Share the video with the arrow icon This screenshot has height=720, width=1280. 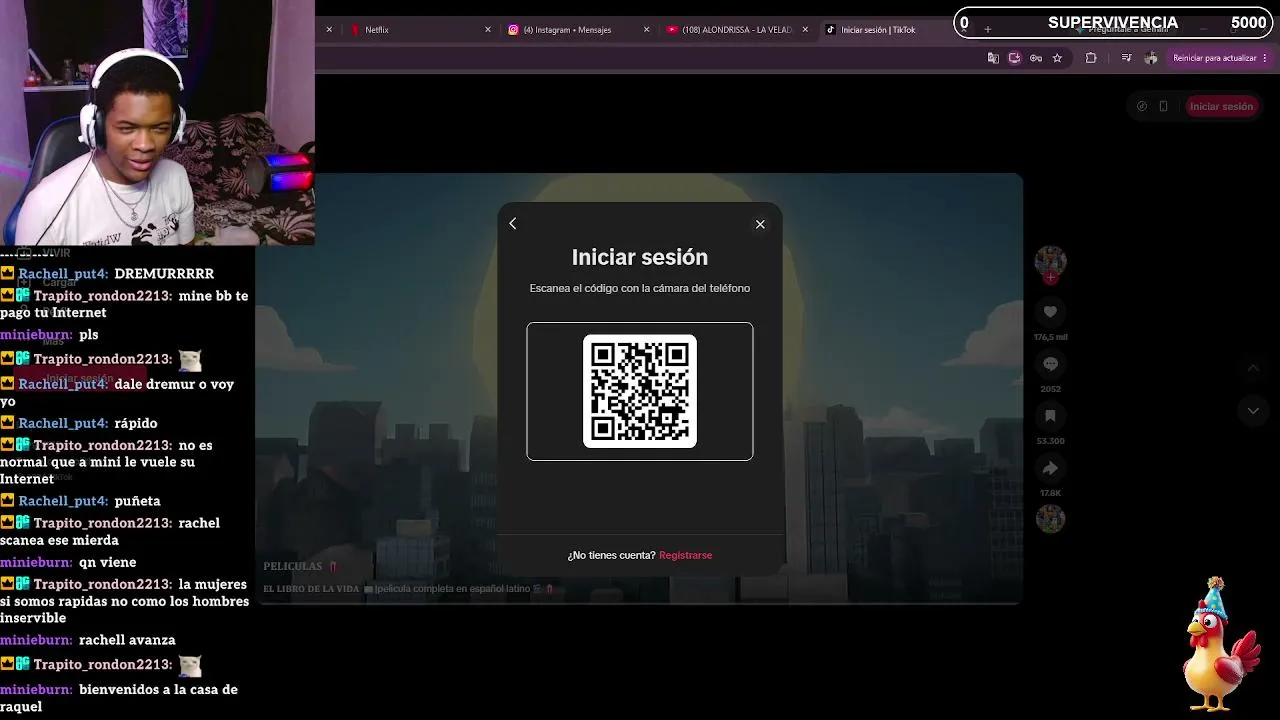click(x=1050, y=468)
